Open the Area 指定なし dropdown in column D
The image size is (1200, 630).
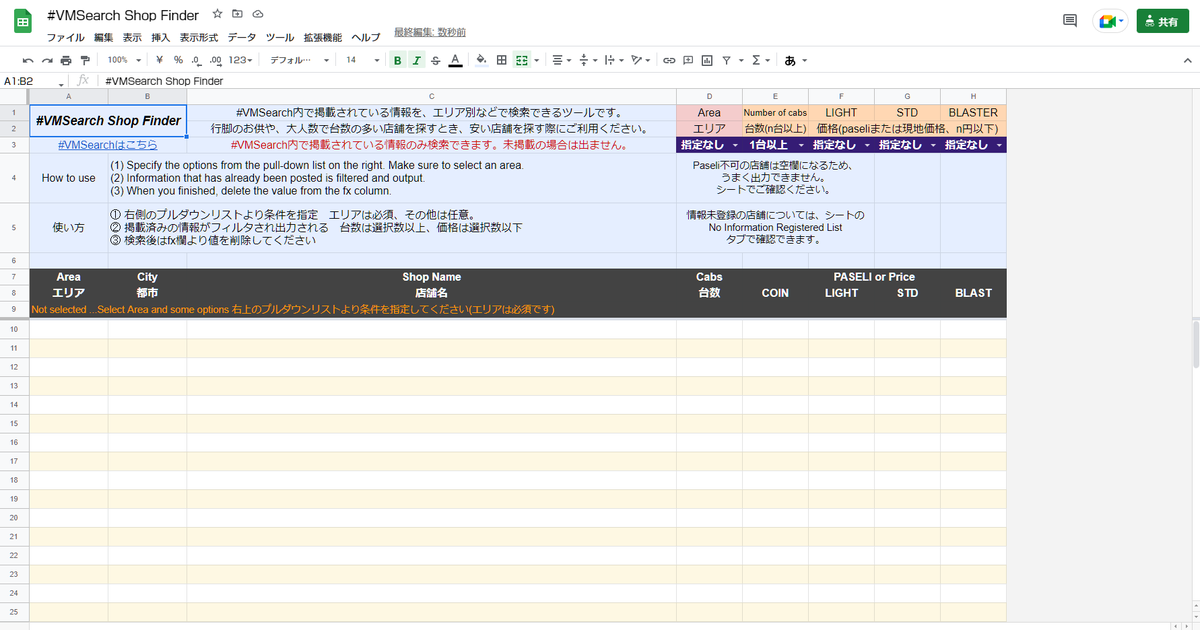point(709,145)
